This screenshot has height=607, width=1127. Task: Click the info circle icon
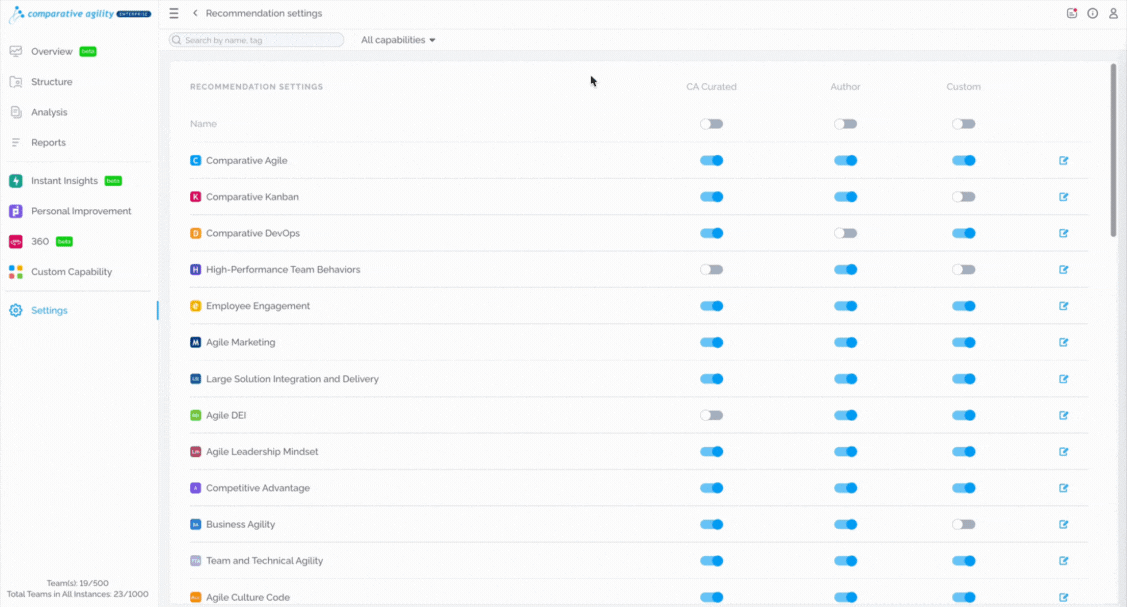[x=1092, y=13]
